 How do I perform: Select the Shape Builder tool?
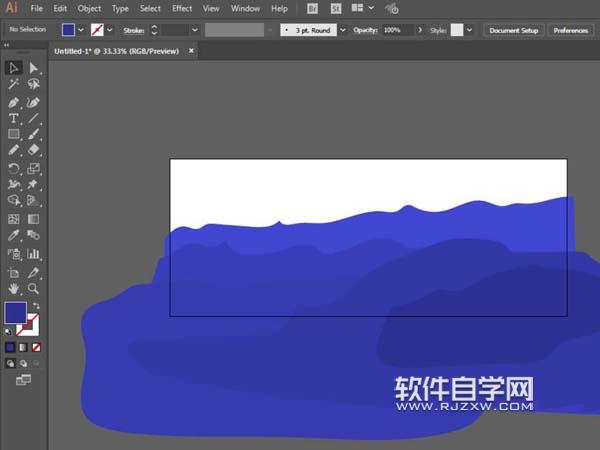click(13, 200)
